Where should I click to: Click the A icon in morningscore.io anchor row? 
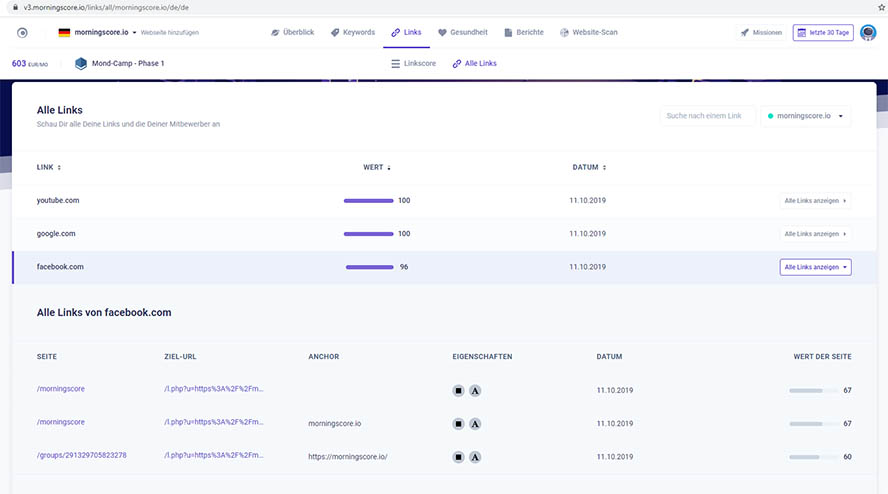click(475, 424)
